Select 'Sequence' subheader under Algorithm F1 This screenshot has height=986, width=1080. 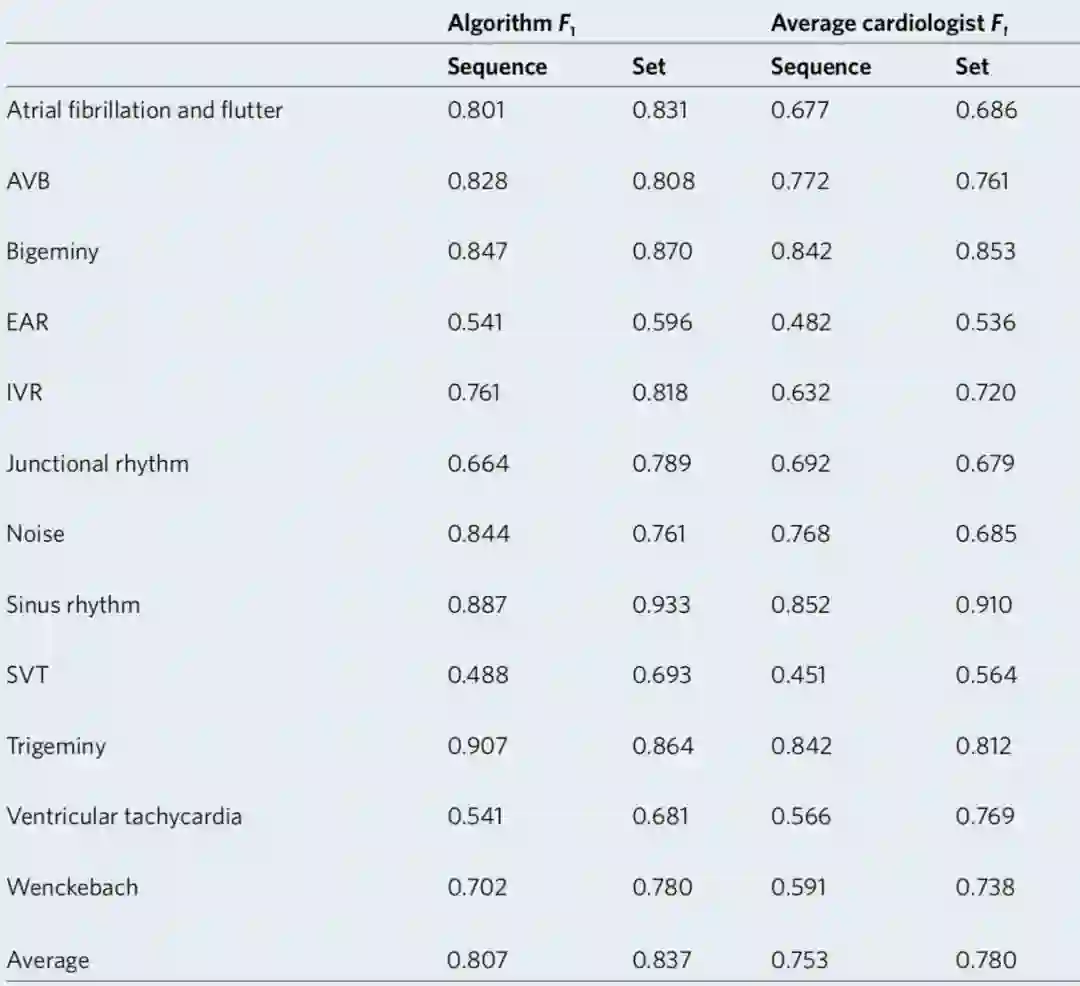pos(497,67)
